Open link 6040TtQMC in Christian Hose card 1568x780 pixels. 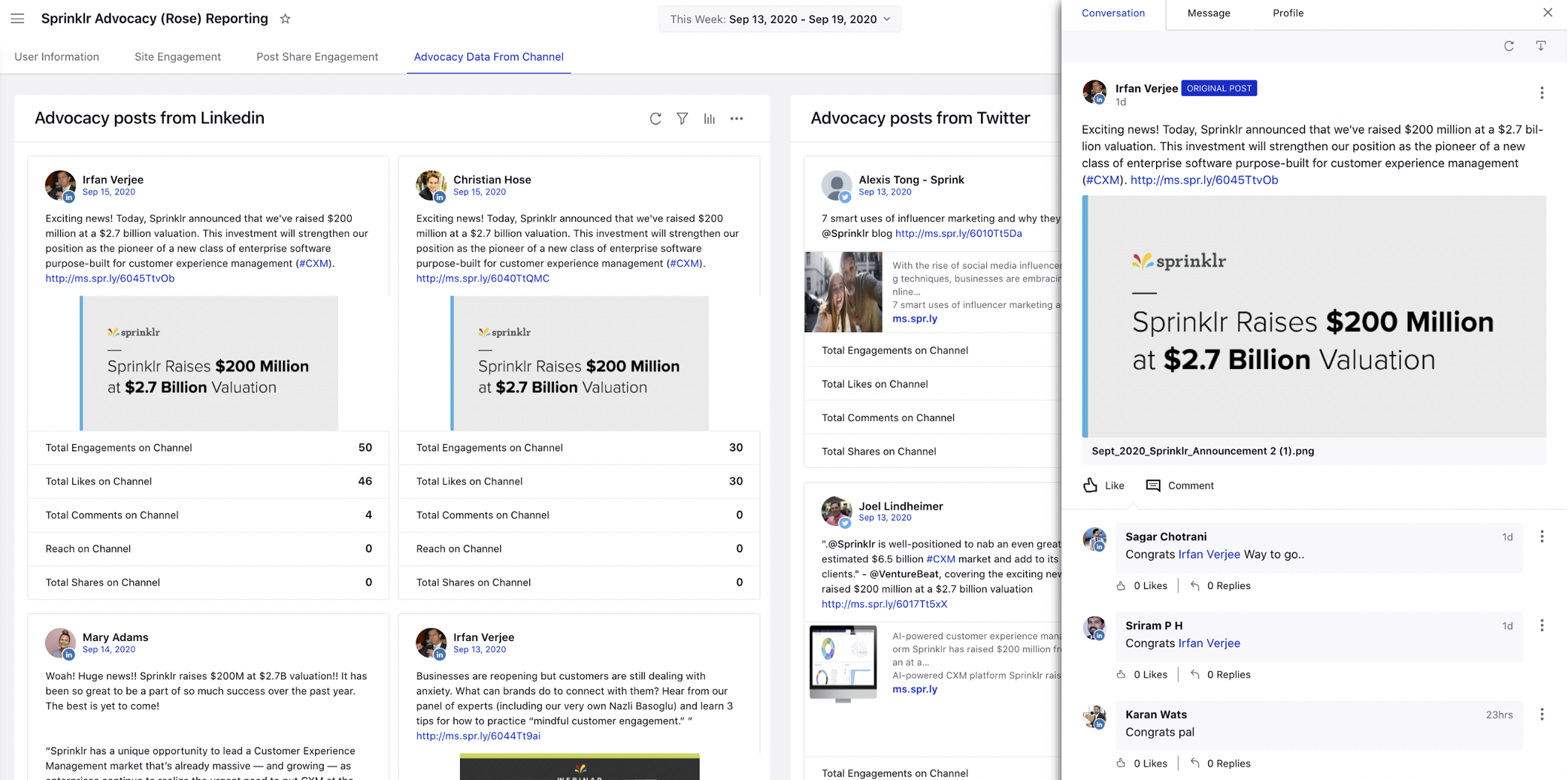click(x=483, y=278)
